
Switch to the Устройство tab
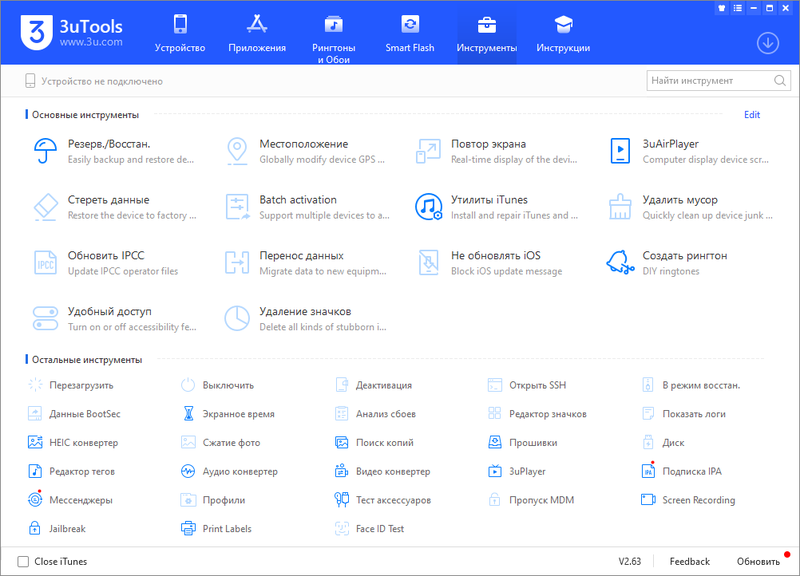point(180,33)
